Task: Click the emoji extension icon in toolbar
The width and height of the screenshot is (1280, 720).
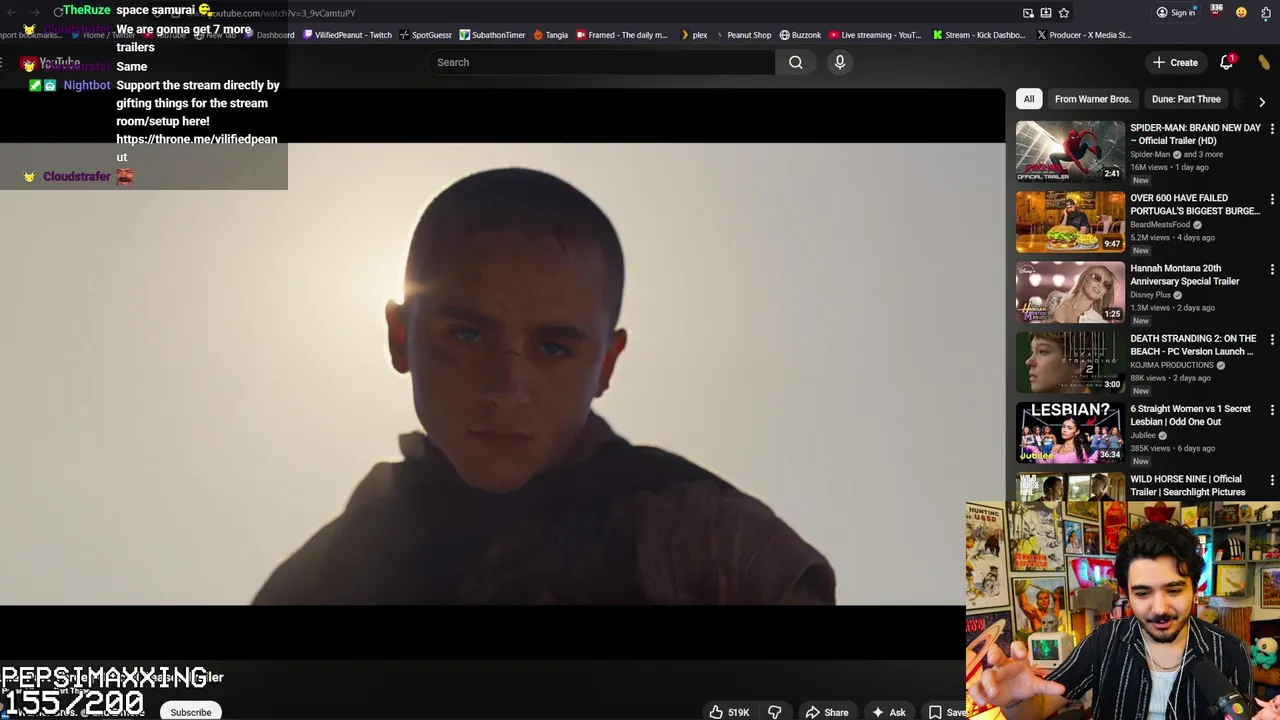Action: (1241, 13)
